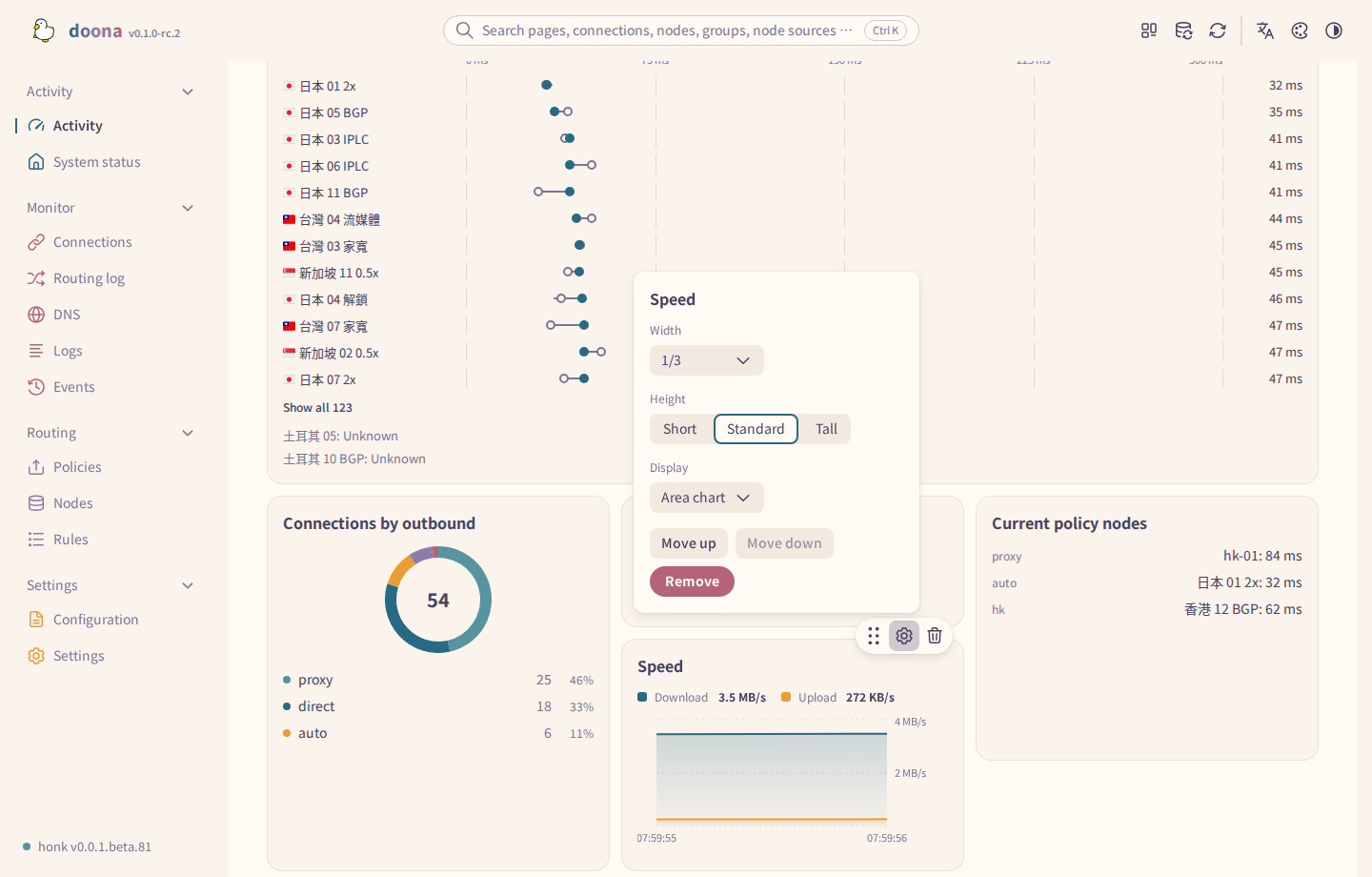Select Short height option
The width and height of the screenshot is (1372, 877).
(680, 429)
